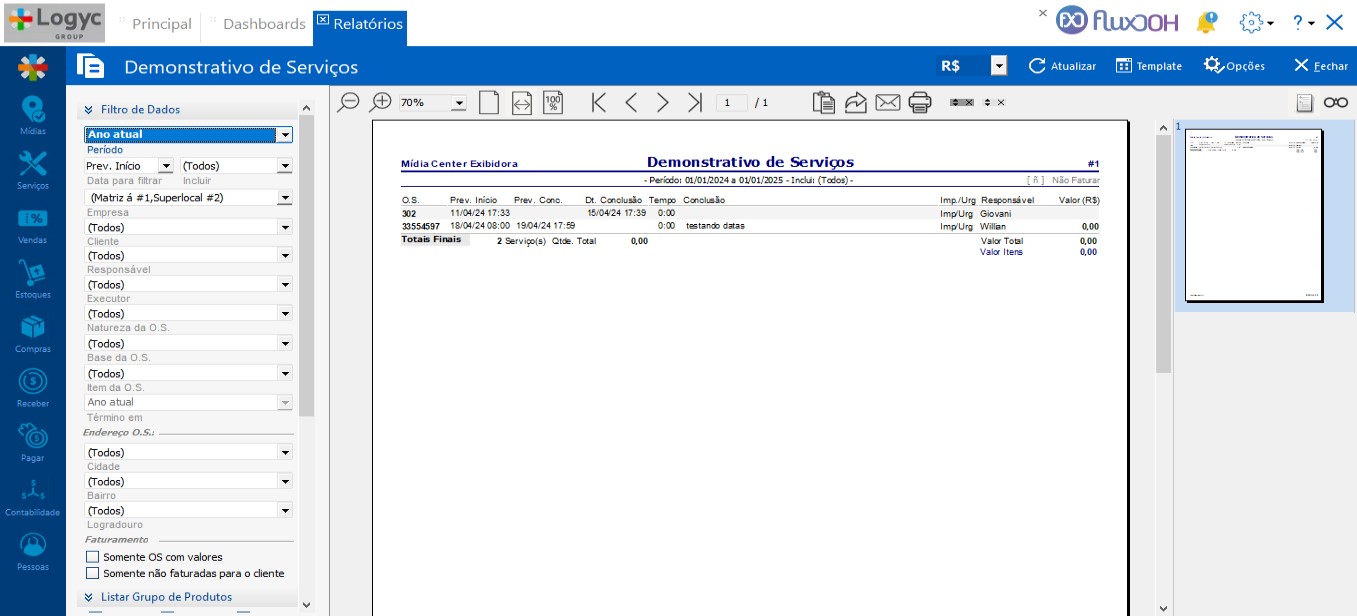Print the report using printer icon
Viewport: 1357px width, 616px height.
[920, 102]
